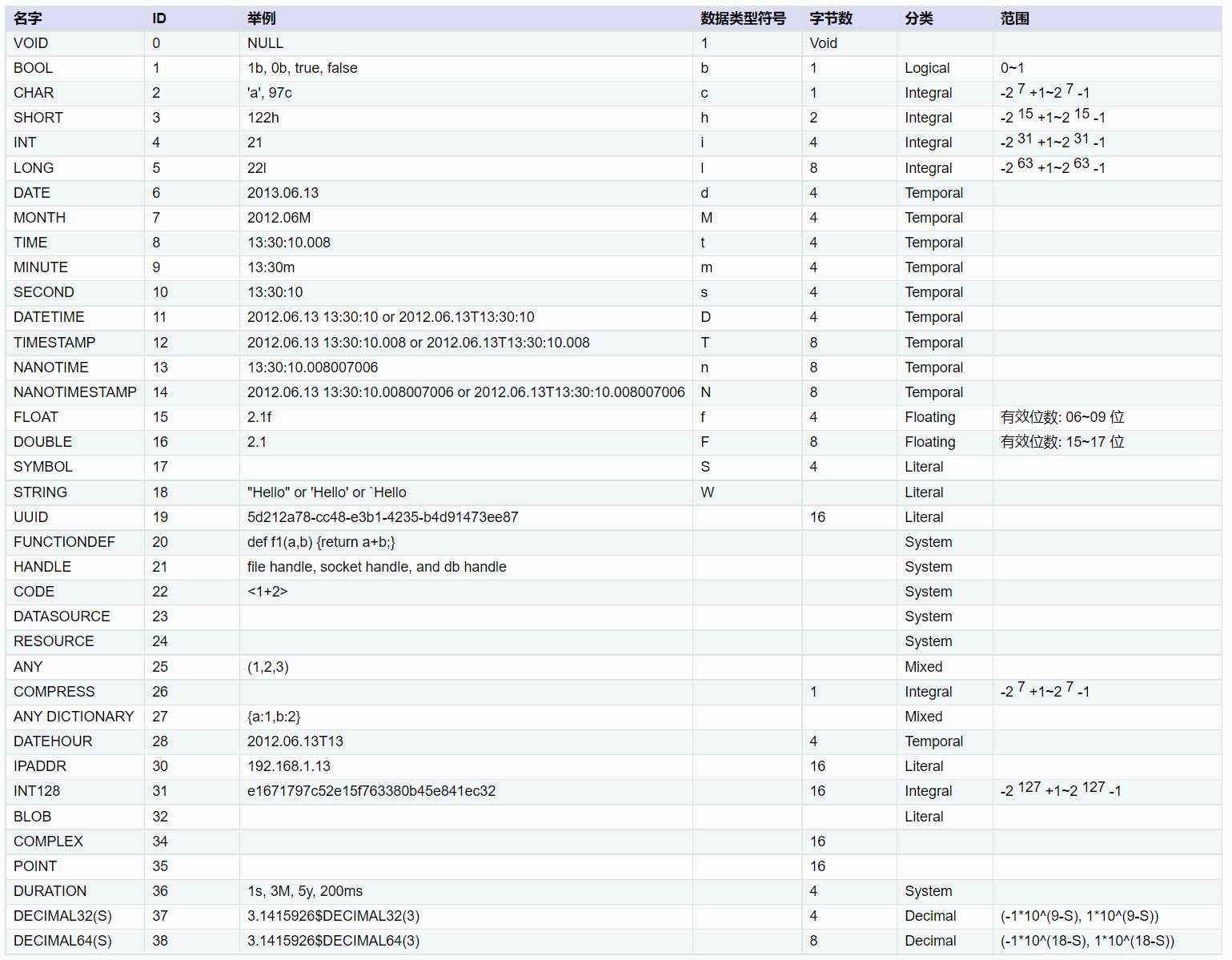Click the 举例 column header

coord(261,18)
